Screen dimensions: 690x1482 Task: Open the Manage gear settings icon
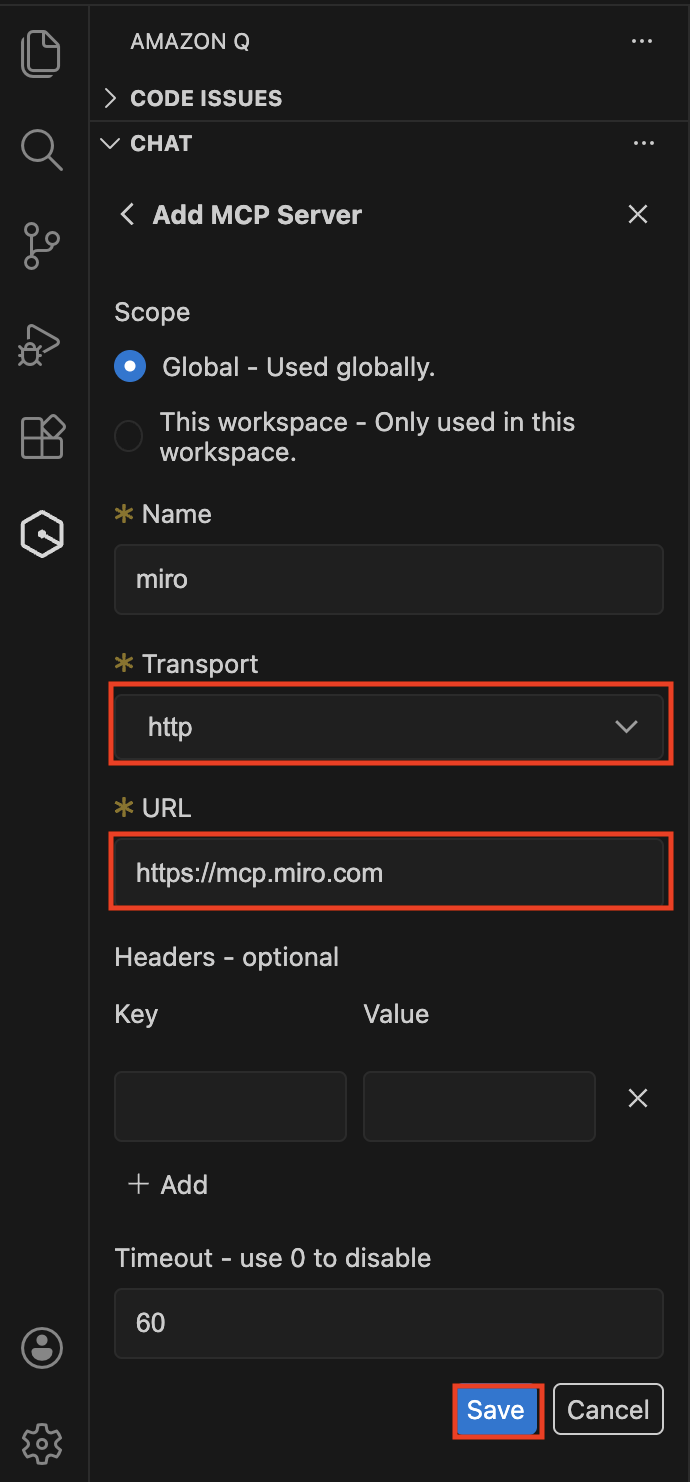pyautogui.click(x=42, y=1444)
